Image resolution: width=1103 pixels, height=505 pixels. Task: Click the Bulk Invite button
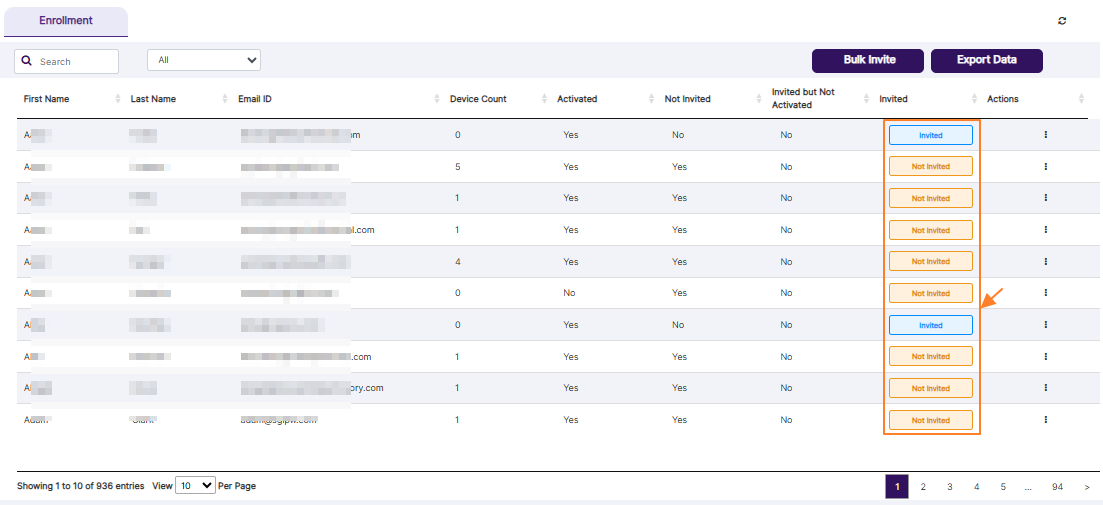(x=869, y=60)
